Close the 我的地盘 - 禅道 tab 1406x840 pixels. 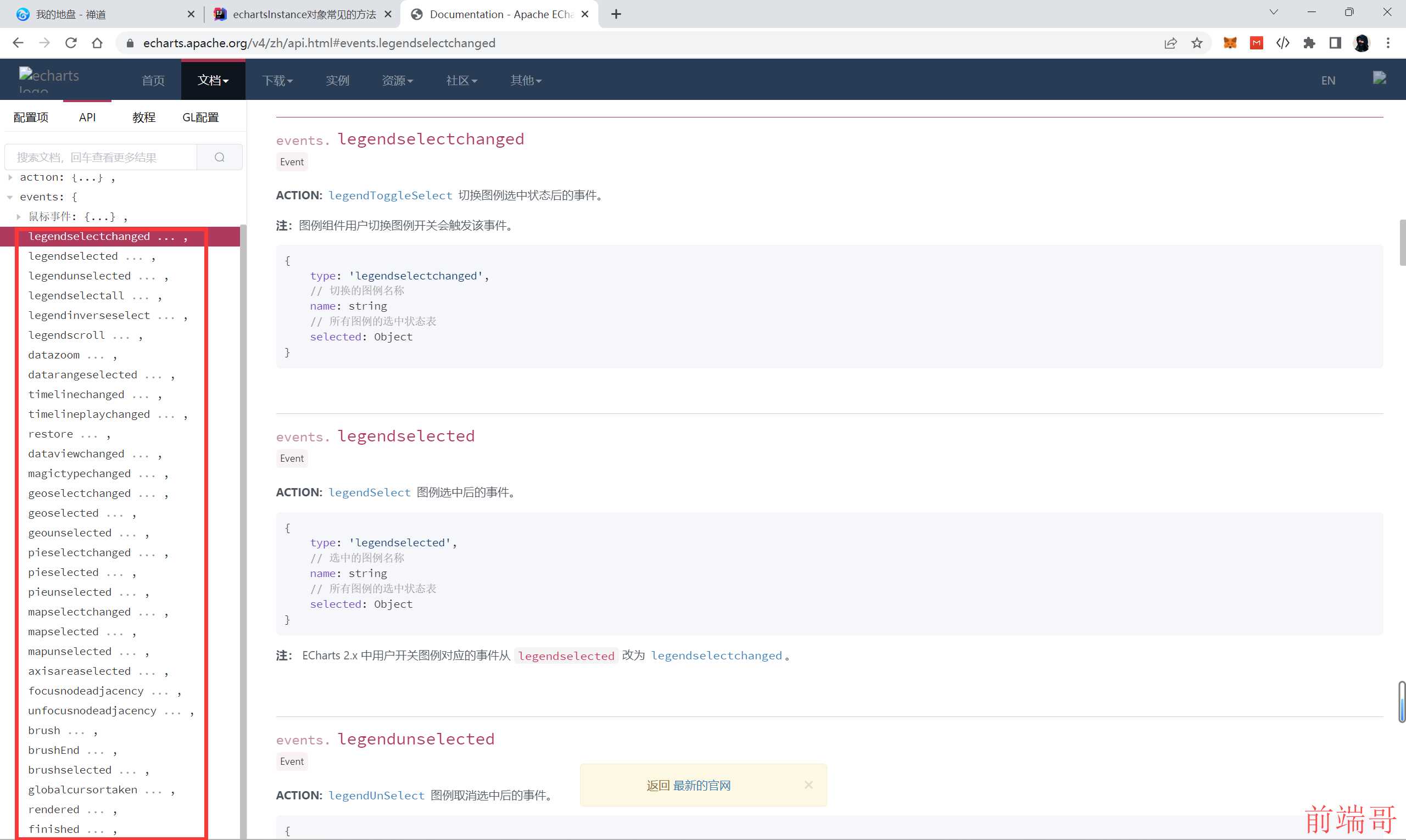tap(191, 14)
